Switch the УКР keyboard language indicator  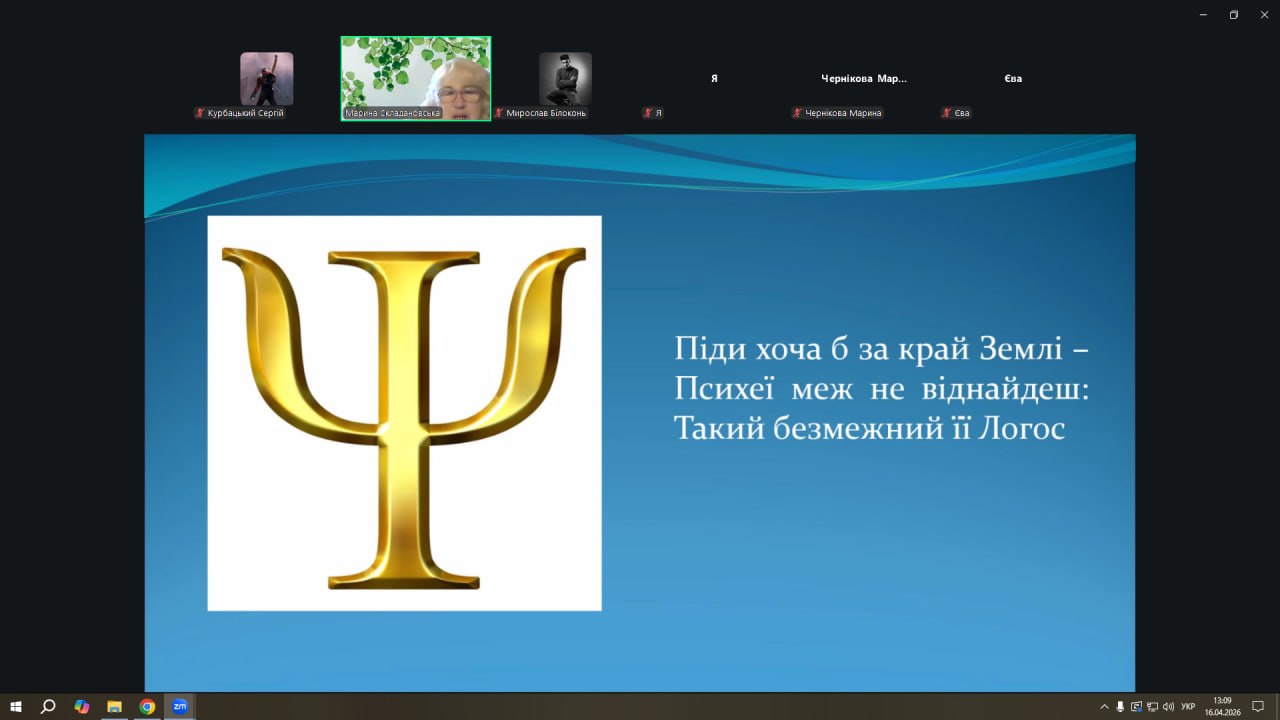1188,706
